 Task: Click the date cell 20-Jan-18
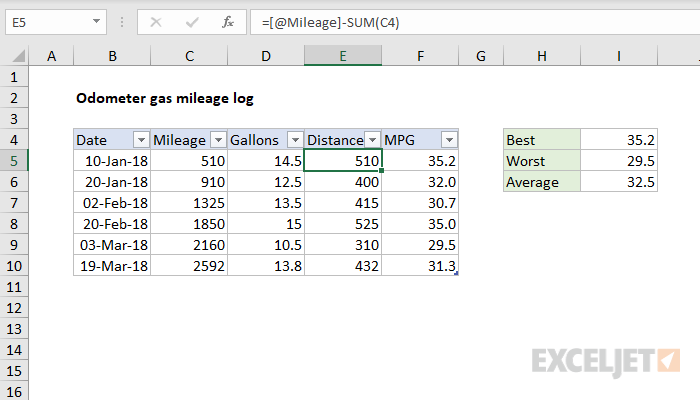pos(112,182)
